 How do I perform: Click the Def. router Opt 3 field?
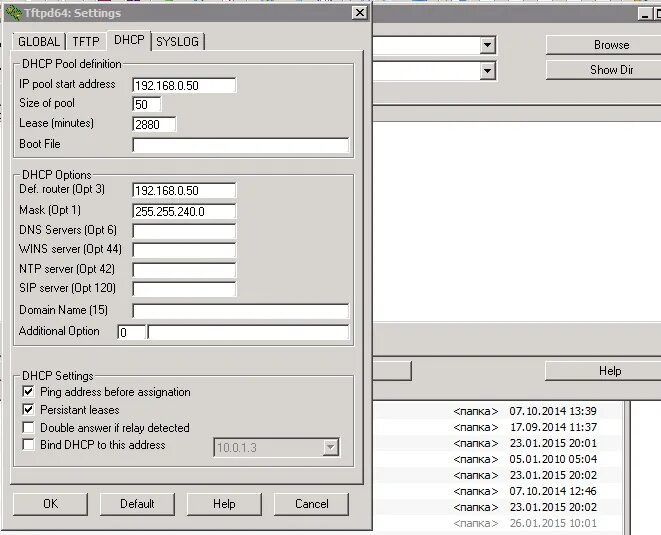tap(184, 191)
